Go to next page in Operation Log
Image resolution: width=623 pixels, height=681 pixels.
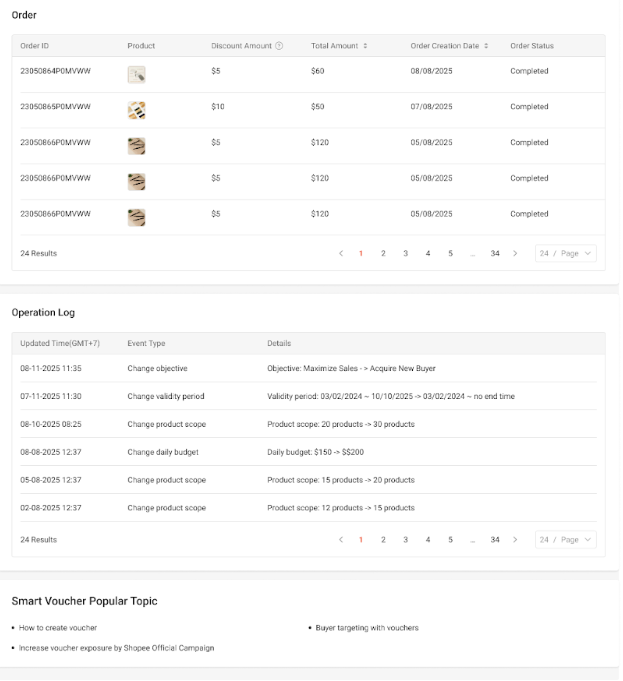coord(515,539)
